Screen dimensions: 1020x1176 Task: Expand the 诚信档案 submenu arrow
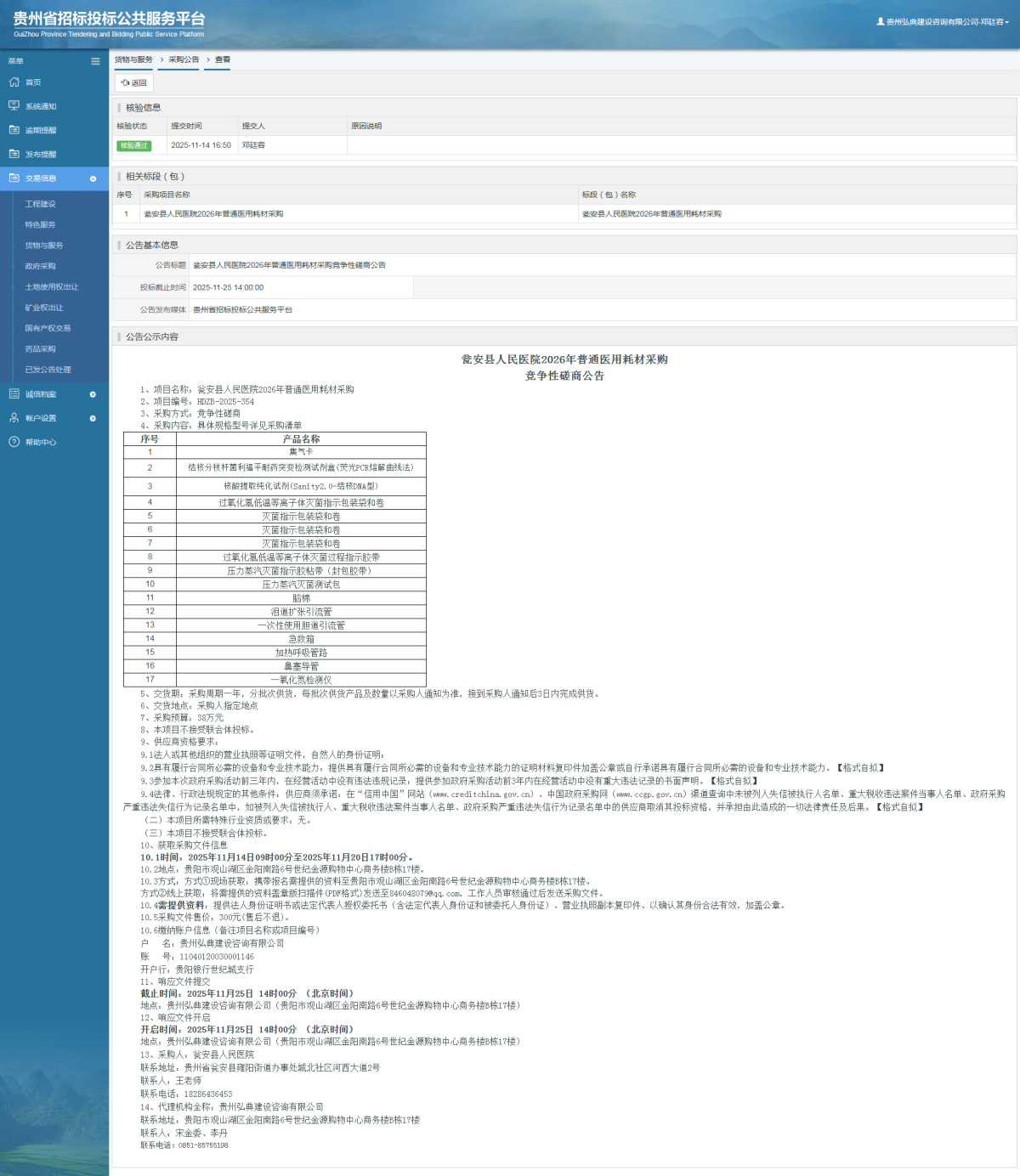(x=93, y=394)
